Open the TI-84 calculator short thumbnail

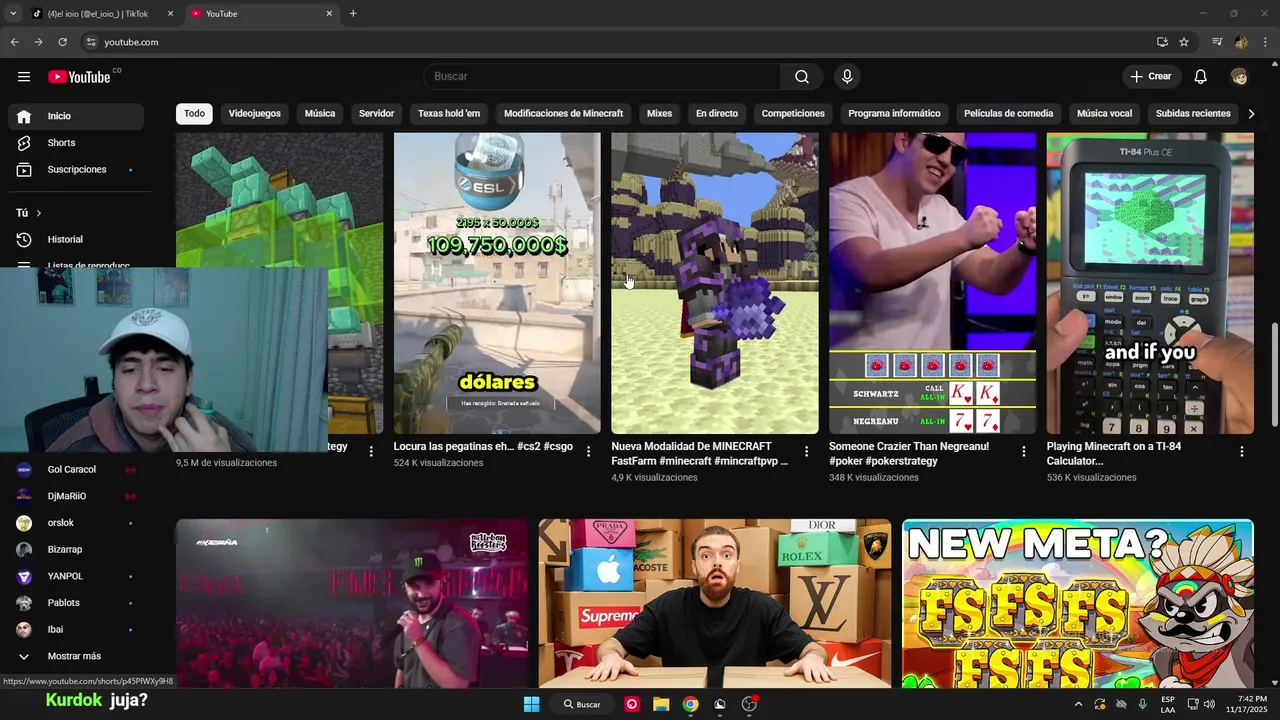tap(1150, 283)
